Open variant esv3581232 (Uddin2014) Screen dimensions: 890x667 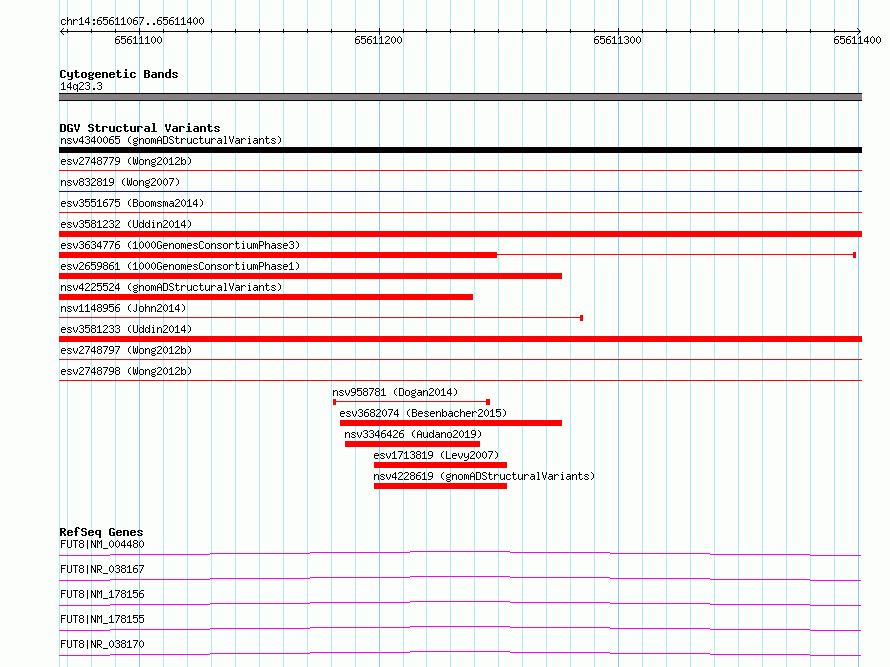[x=126, y=224]
